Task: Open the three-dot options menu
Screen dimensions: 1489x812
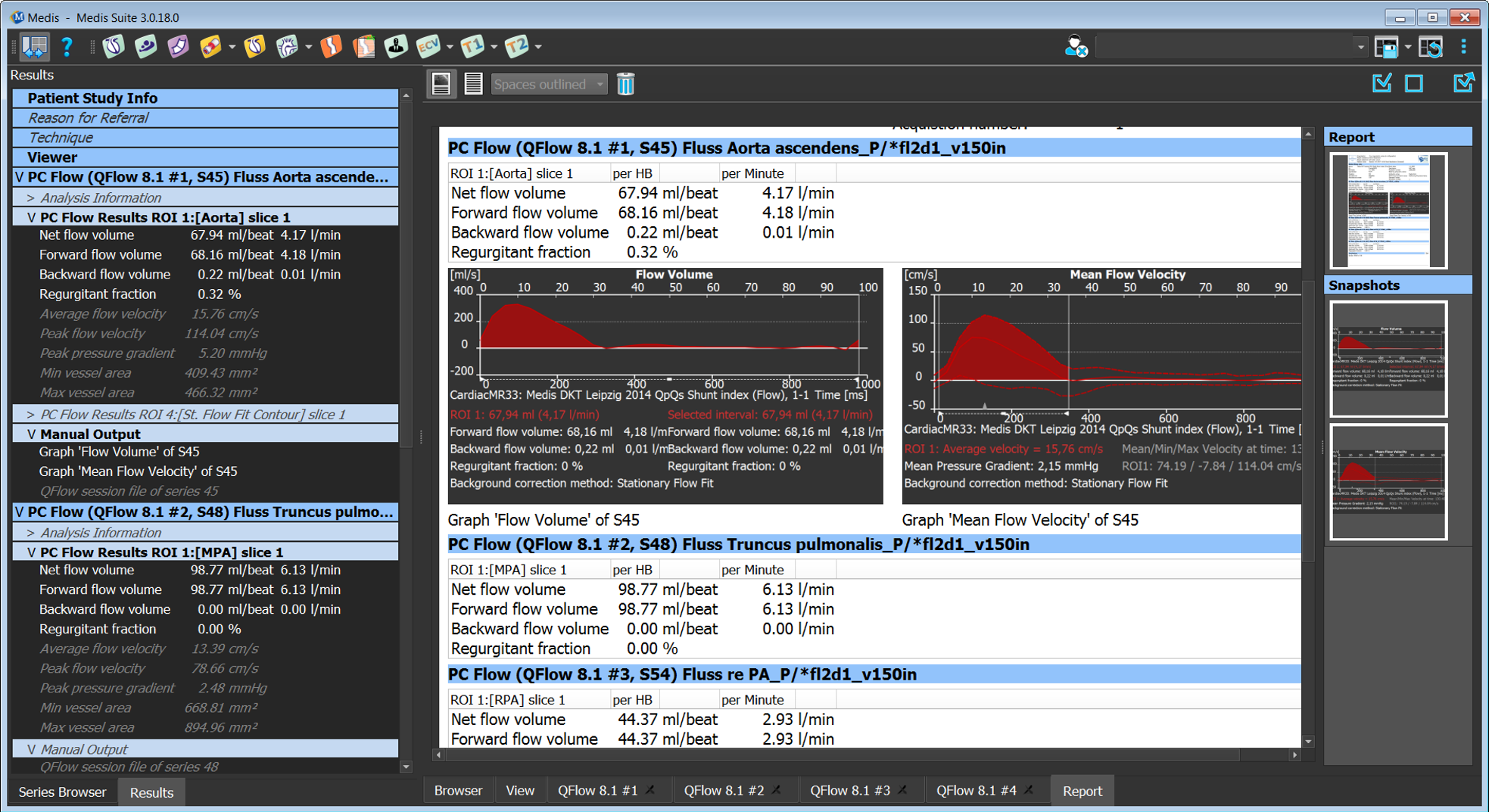Action: (x=1464, y=47)
